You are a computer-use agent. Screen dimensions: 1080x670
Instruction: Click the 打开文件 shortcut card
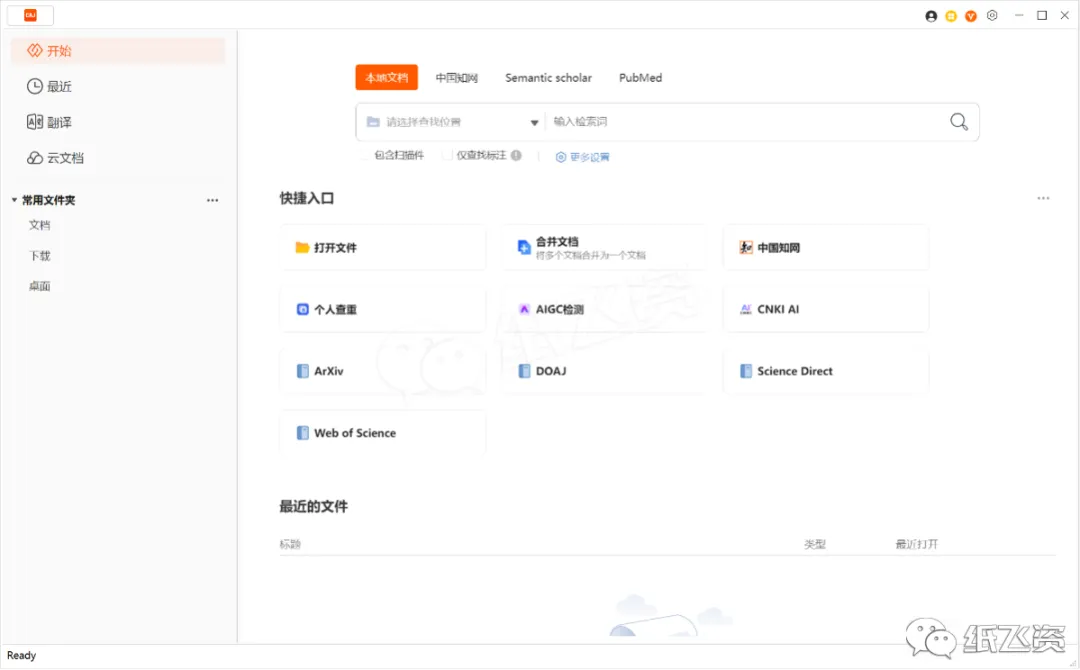(x=383, y=247)
